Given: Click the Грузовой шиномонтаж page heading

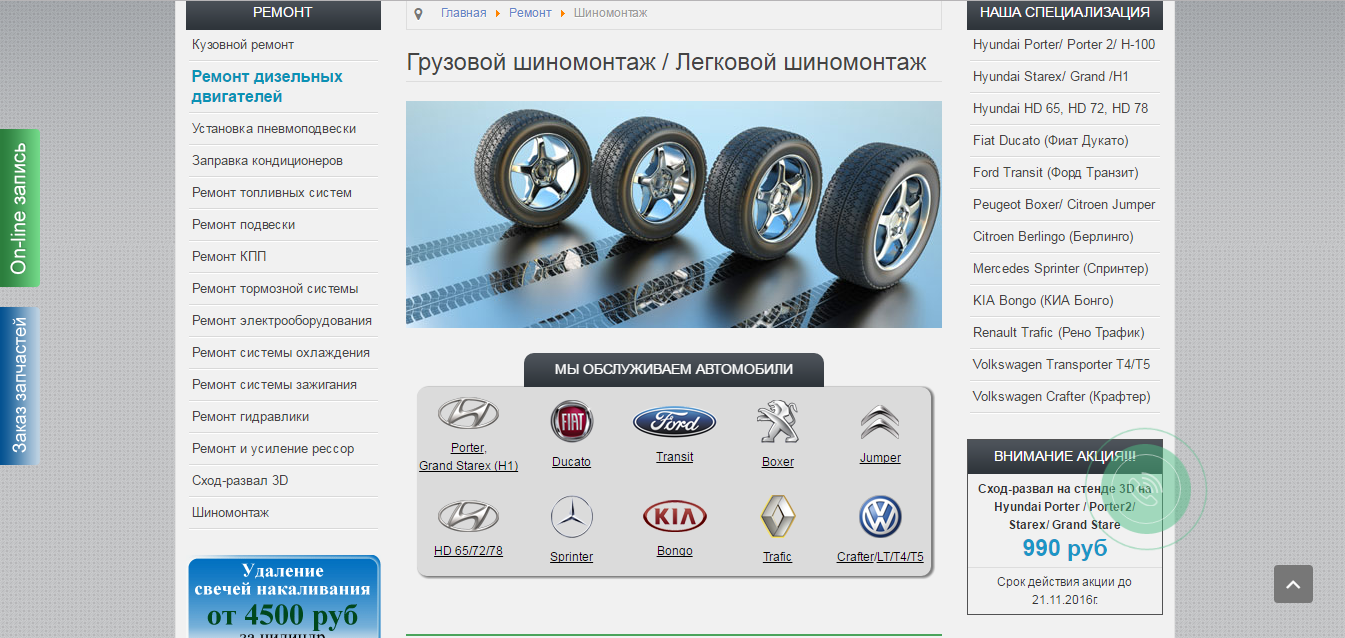Looking at the screenshot, I should coord(666,62).
